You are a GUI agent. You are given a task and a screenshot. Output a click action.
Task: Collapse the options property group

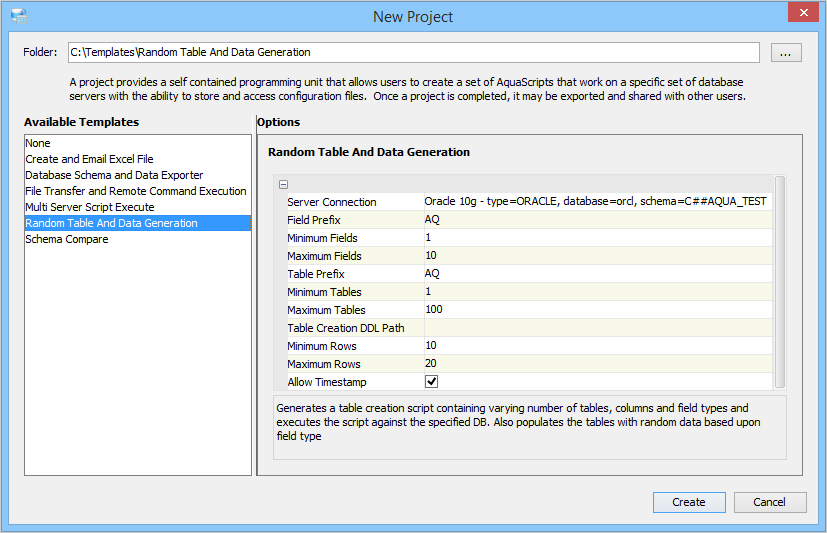click(x=284, y=184)
